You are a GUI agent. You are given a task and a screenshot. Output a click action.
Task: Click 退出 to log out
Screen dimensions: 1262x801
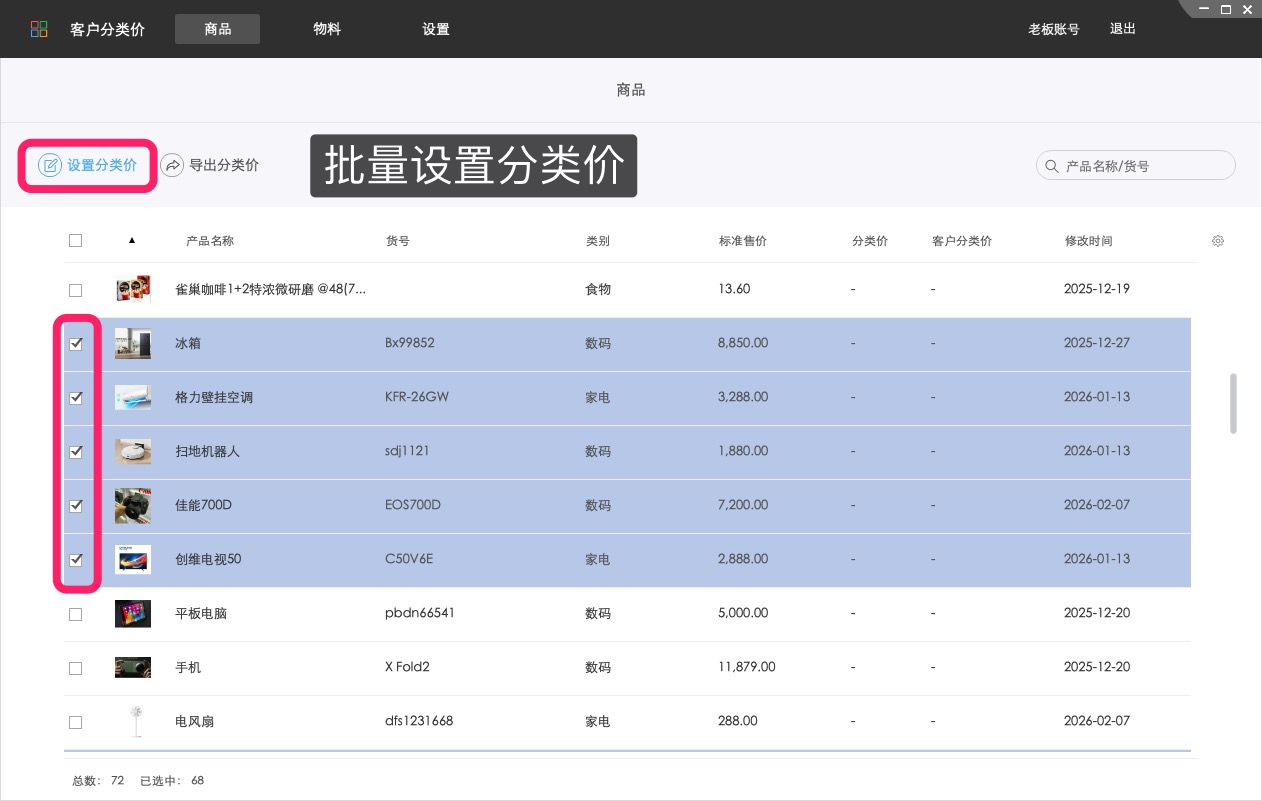(x=1122, y=29)
